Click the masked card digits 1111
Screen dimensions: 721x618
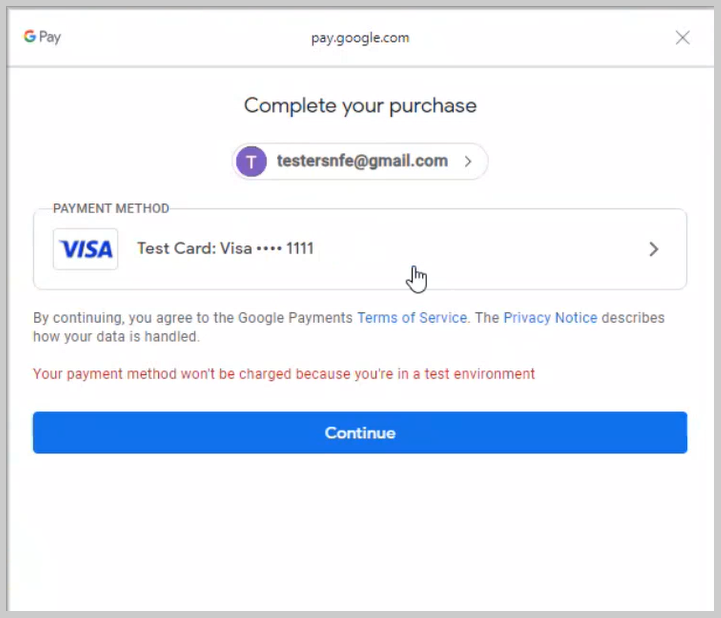(300, 249)
